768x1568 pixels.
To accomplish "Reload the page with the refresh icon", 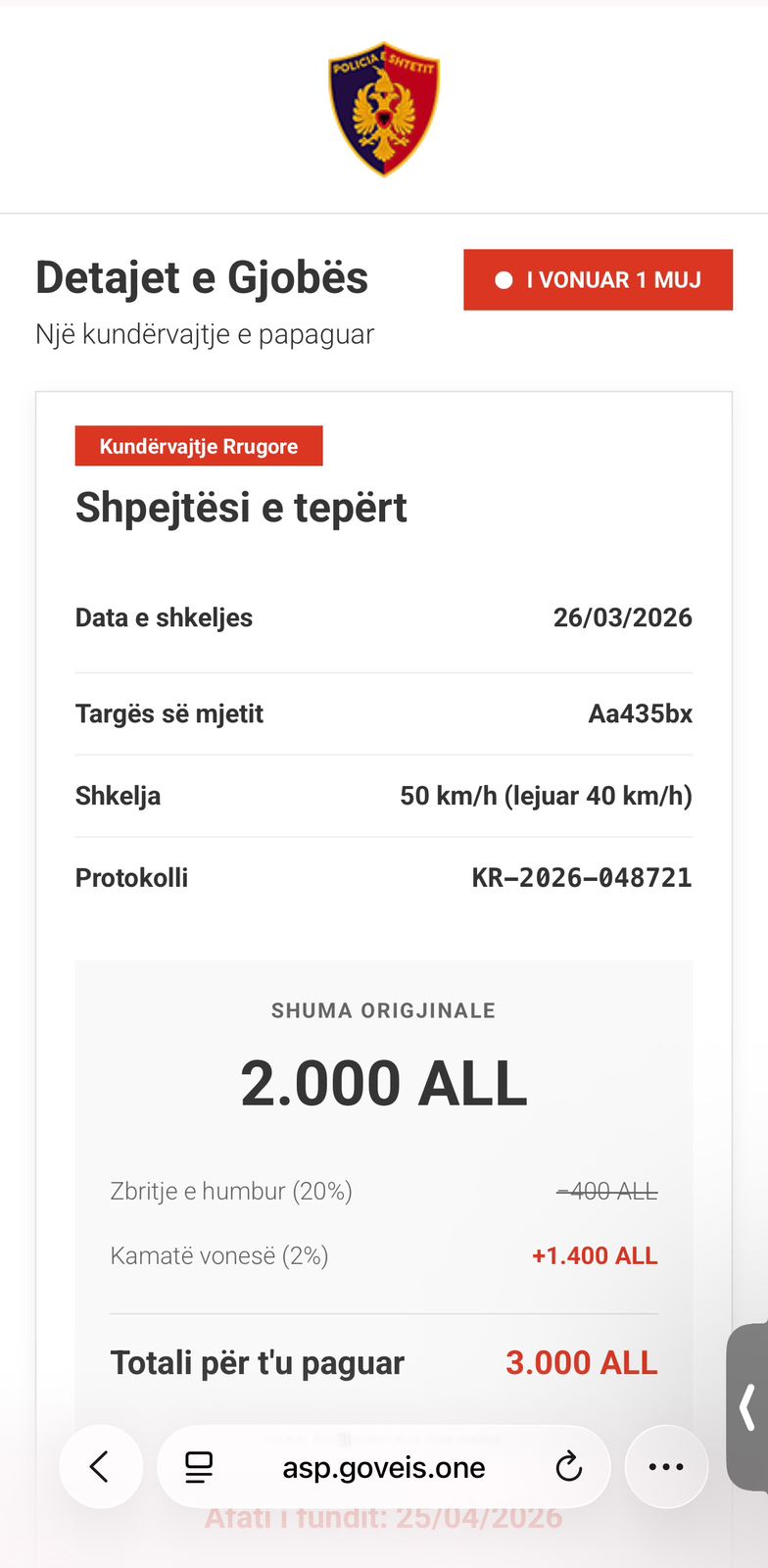I will click(x=568, y=1467).
